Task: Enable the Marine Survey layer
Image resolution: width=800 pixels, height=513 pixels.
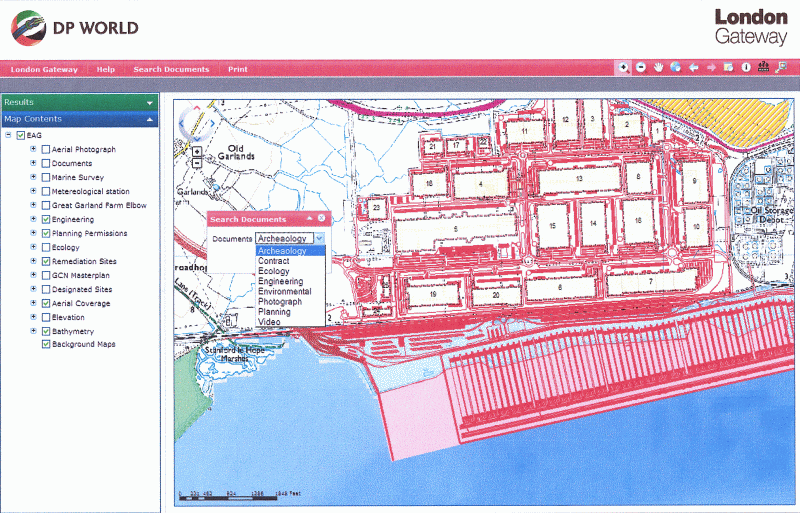Action: (46, 178)
